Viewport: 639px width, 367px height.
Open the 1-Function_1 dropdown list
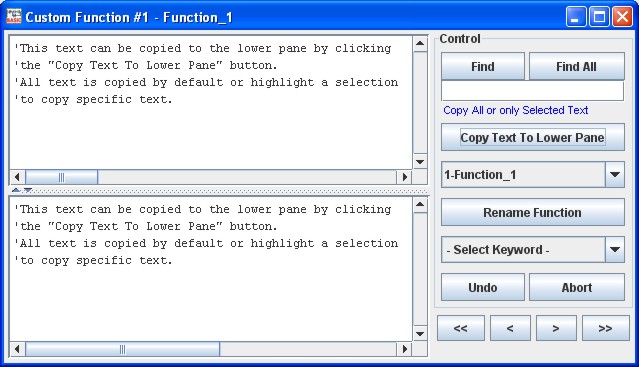(615, 175)
